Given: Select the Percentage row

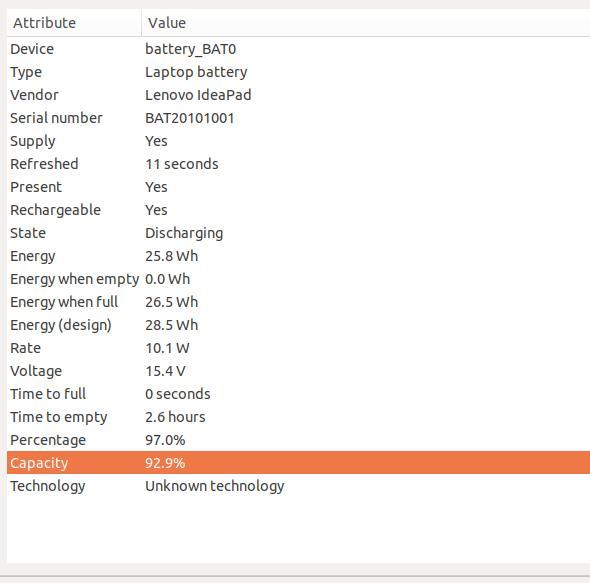Looking at the screenshot, I should (298, 440).
